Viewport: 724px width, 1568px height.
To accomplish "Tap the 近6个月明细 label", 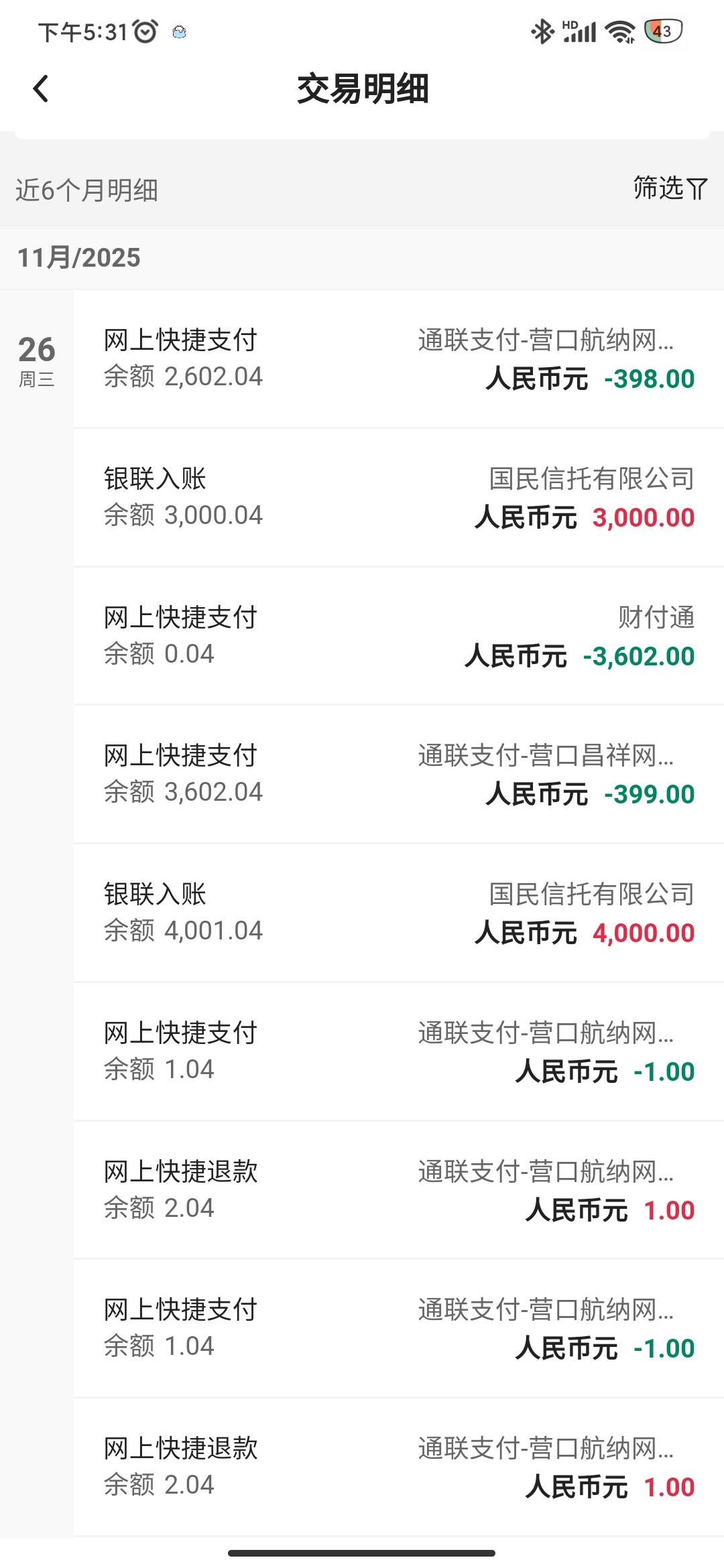I will 87,190.
